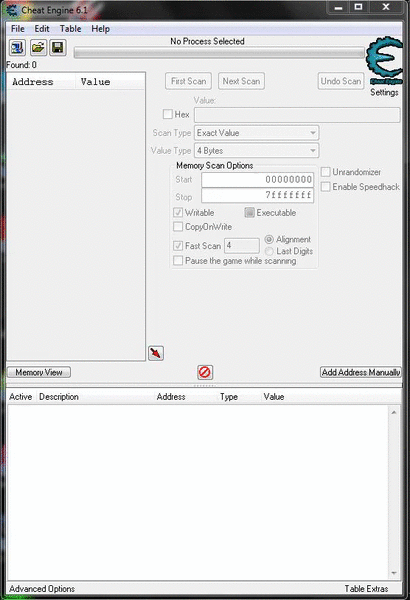Clear the address list with the red no-entry icon
This screenshot has width=410, height=600.
(x=205, y=372)
